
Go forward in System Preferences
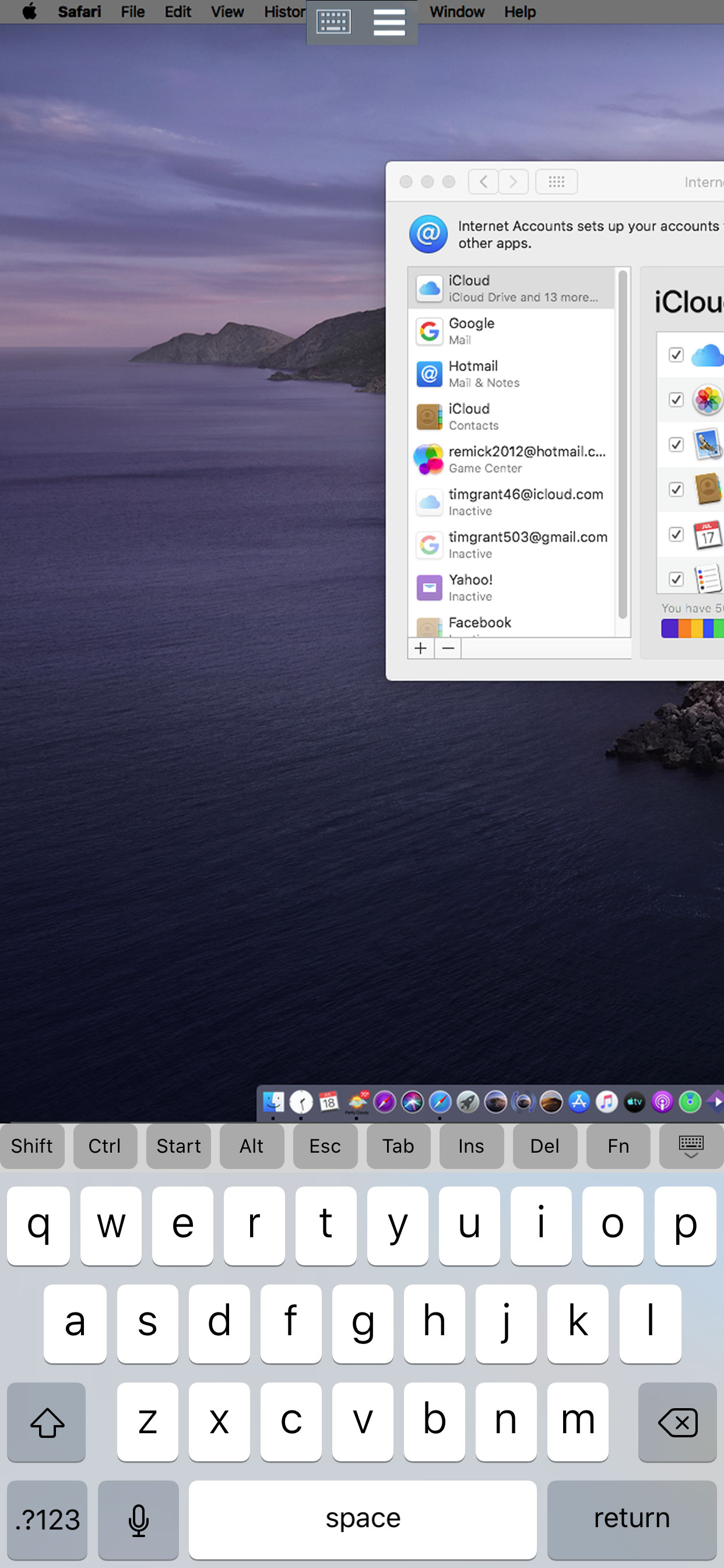pos(514,181)
